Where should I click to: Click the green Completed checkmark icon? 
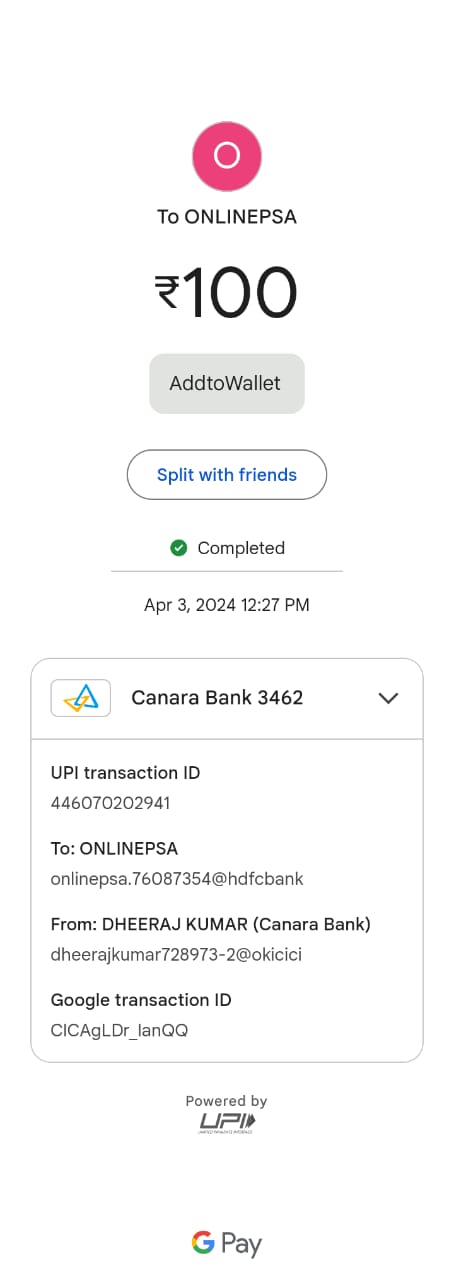pyautogui.click(x=179, y=548)
